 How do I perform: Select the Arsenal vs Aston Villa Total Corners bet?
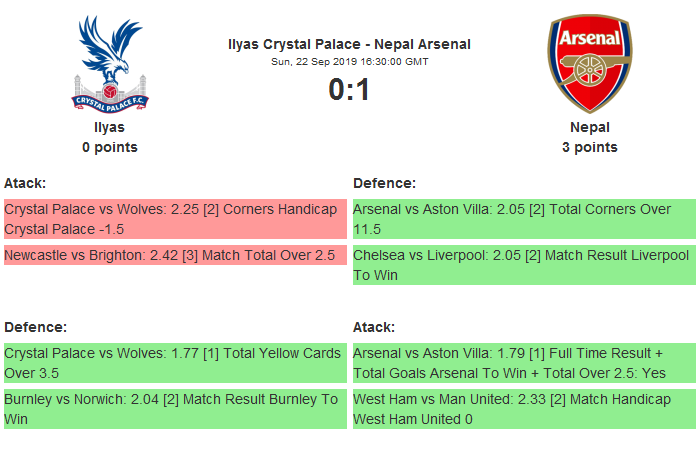[524, 219]
